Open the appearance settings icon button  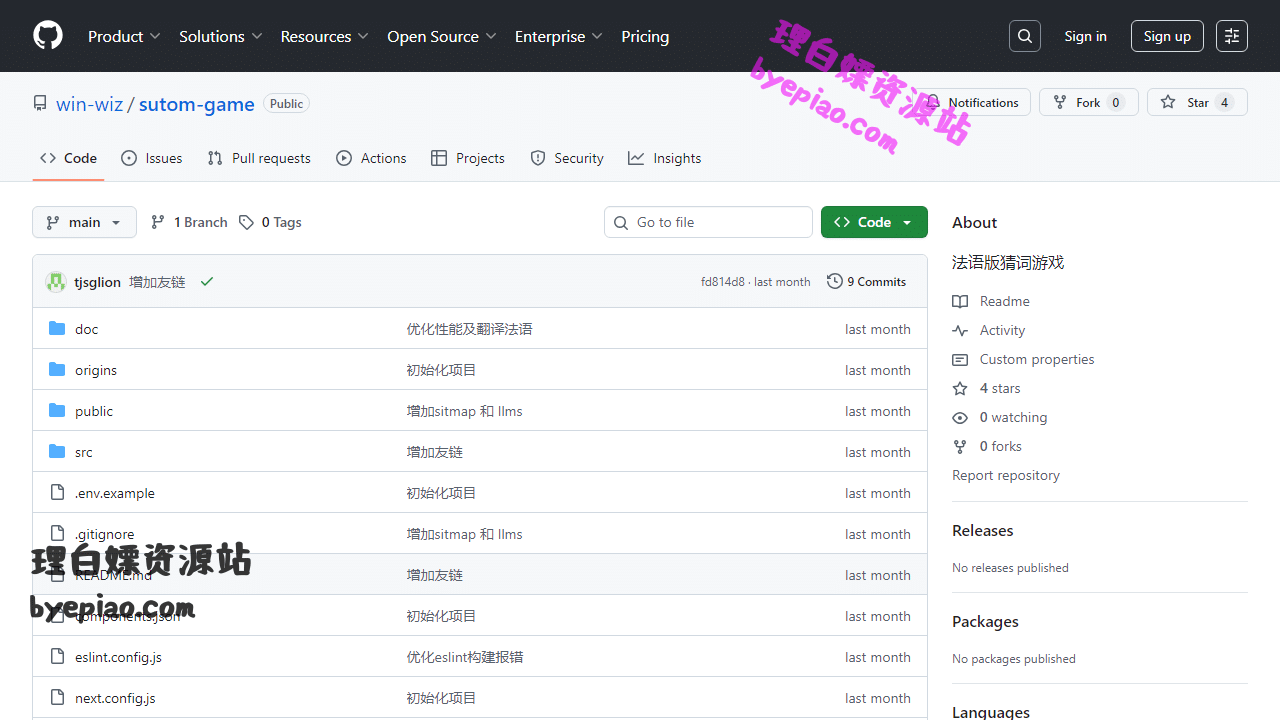[1232, 36]
